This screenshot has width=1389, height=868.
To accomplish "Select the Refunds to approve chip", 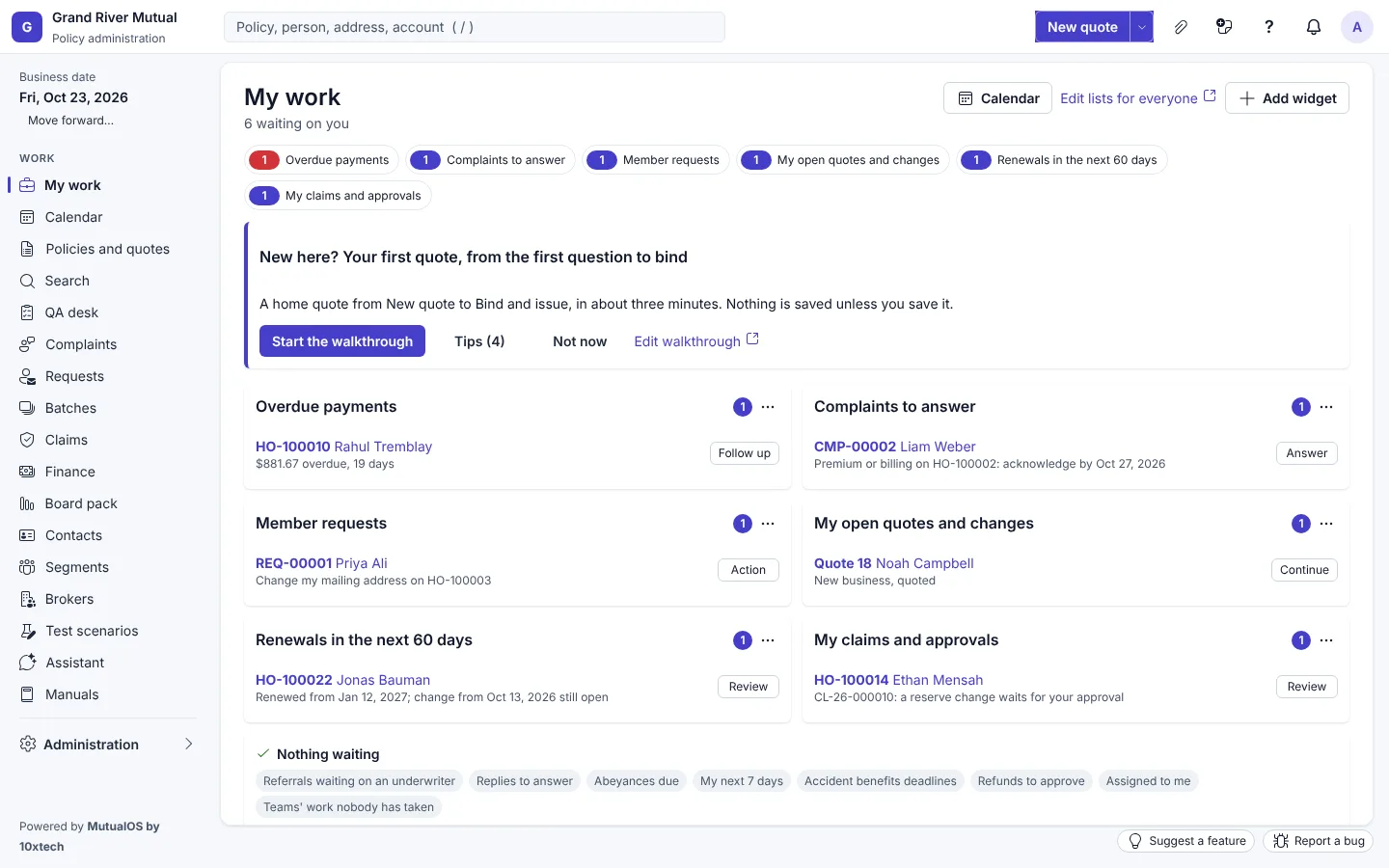I will pos(1031,781).
